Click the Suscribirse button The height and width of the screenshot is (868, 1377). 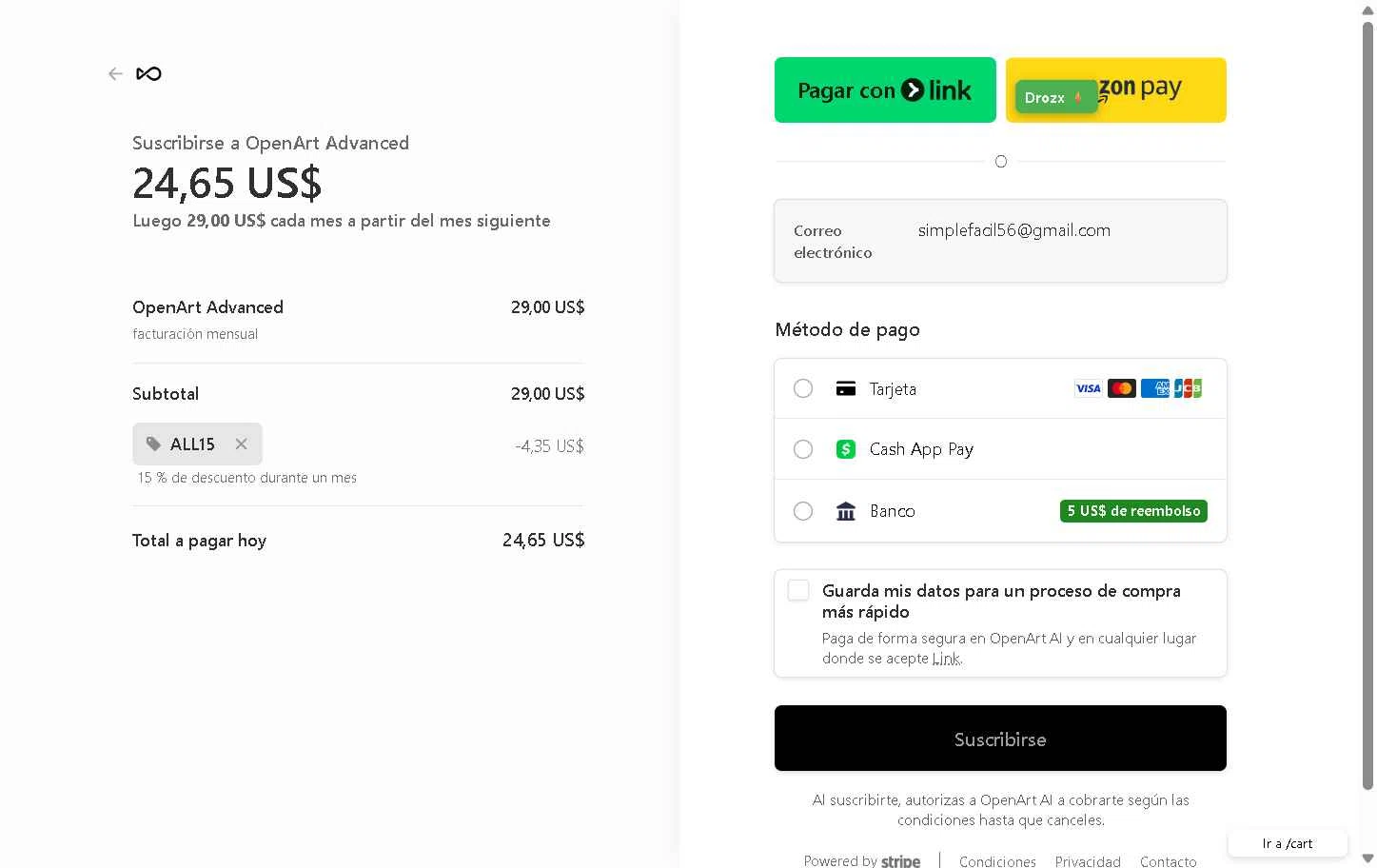tap(1000, 739)
